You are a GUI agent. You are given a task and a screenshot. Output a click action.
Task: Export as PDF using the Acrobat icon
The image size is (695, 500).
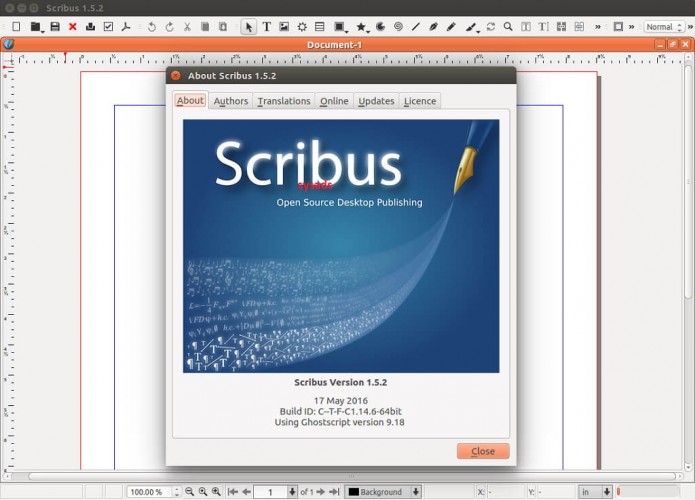coord(126,27)
